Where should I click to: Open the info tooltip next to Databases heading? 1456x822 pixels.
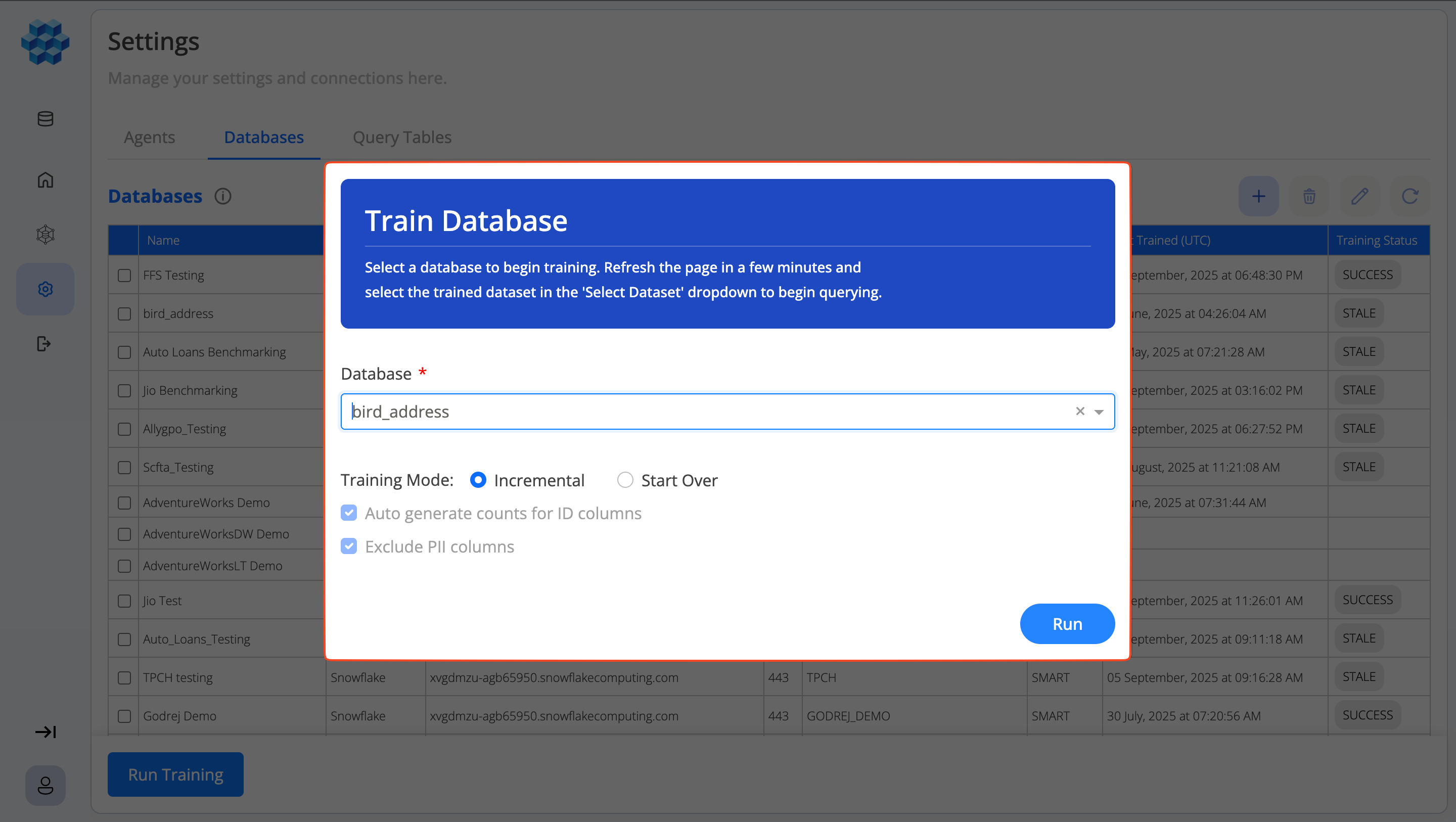tap(222, 196)
